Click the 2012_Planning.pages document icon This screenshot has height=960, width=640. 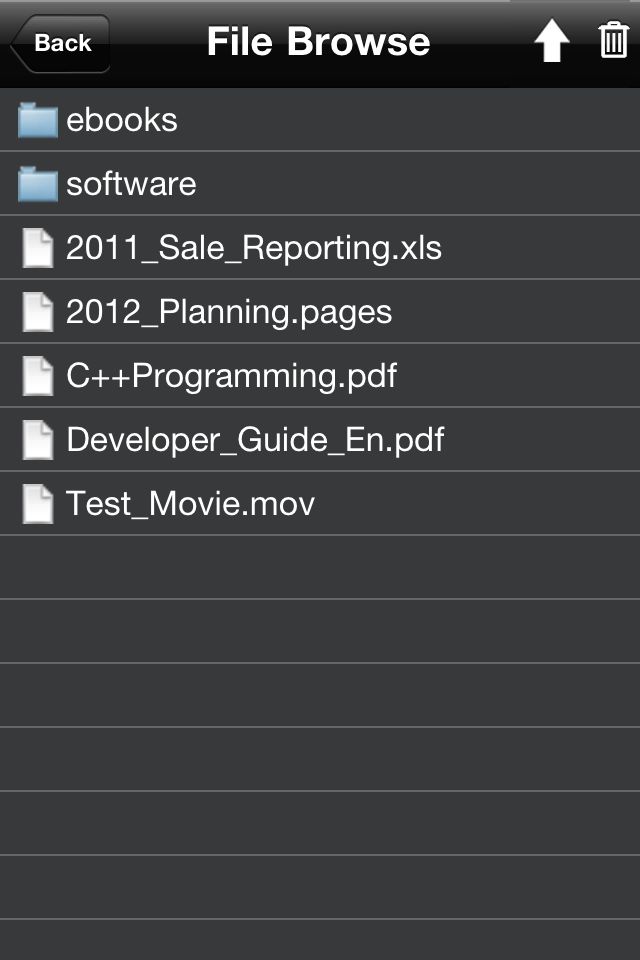point(38,312)
